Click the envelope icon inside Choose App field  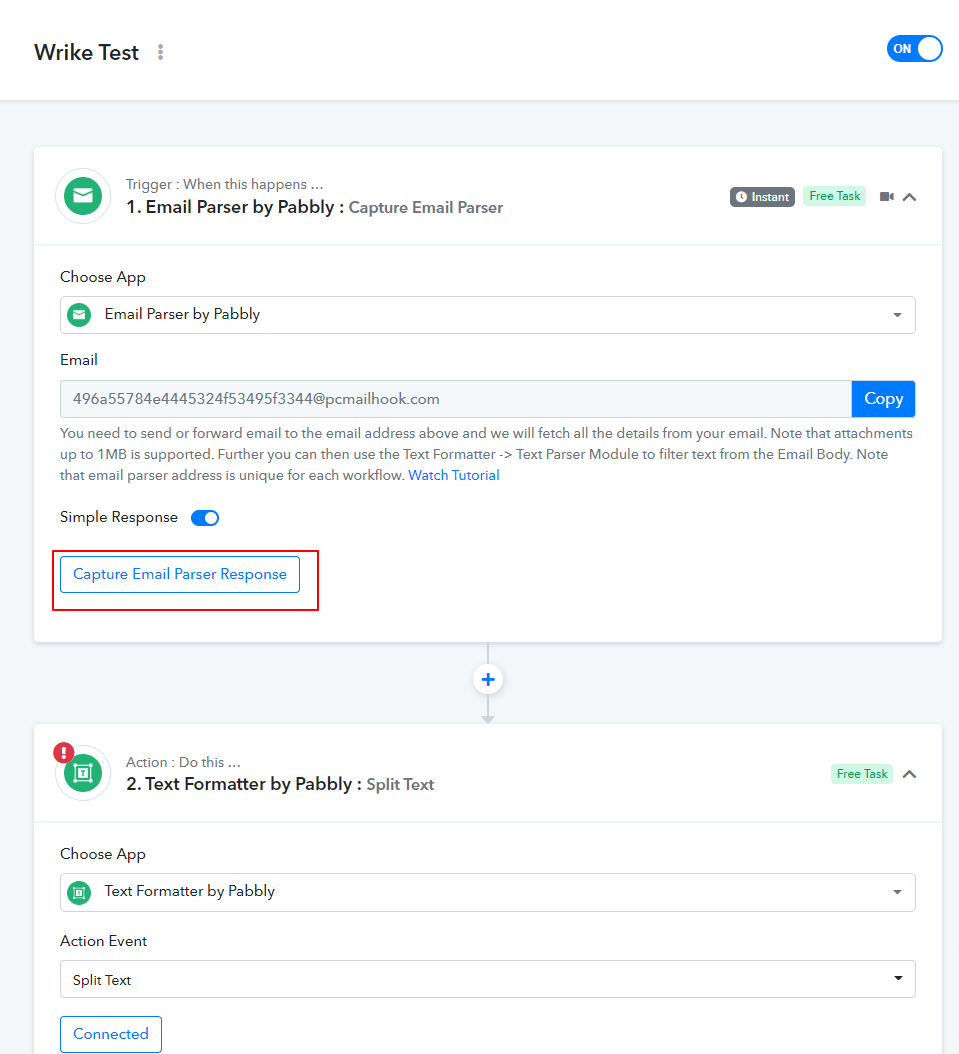(x=79, y=315)
